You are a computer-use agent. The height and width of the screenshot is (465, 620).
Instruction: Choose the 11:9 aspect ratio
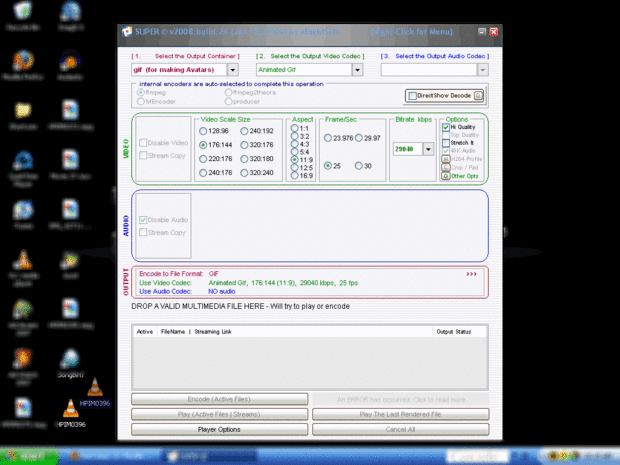click(294, 160)
